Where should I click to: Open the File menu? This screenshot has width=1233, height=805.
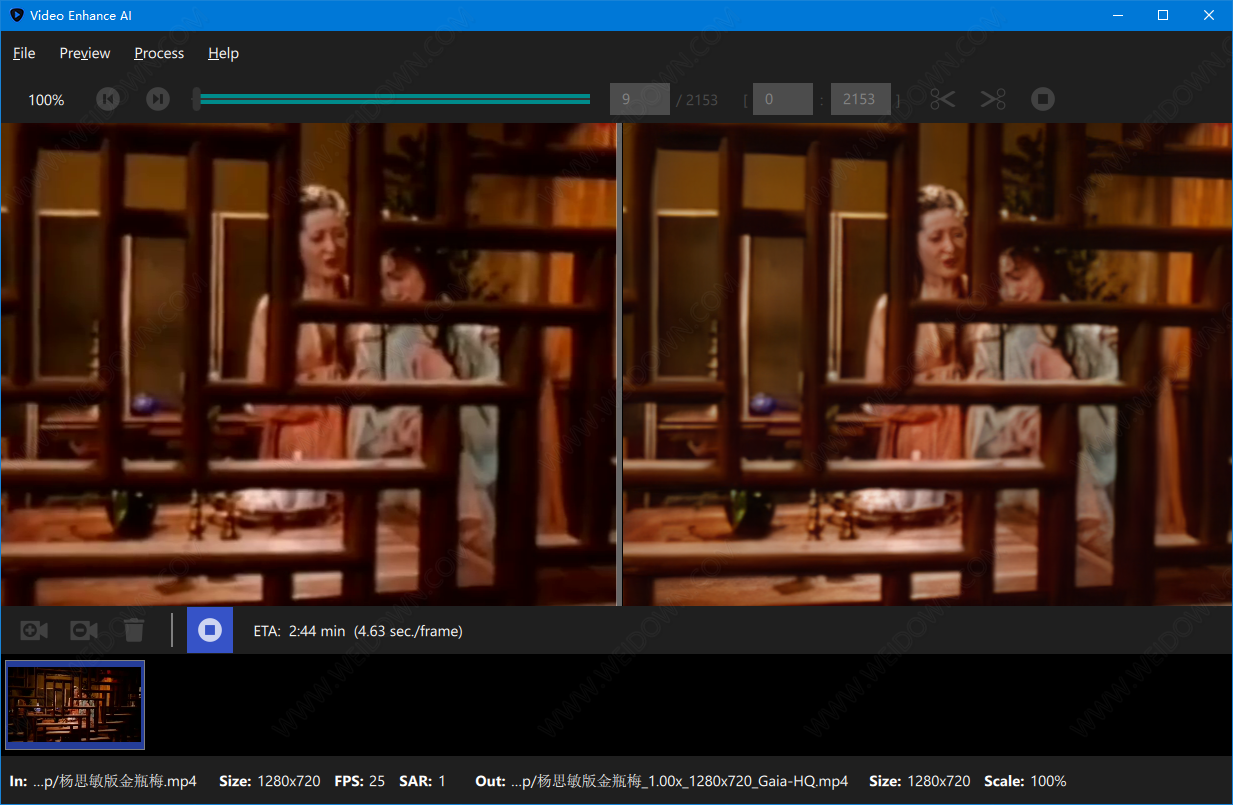(x=24, y=53)
